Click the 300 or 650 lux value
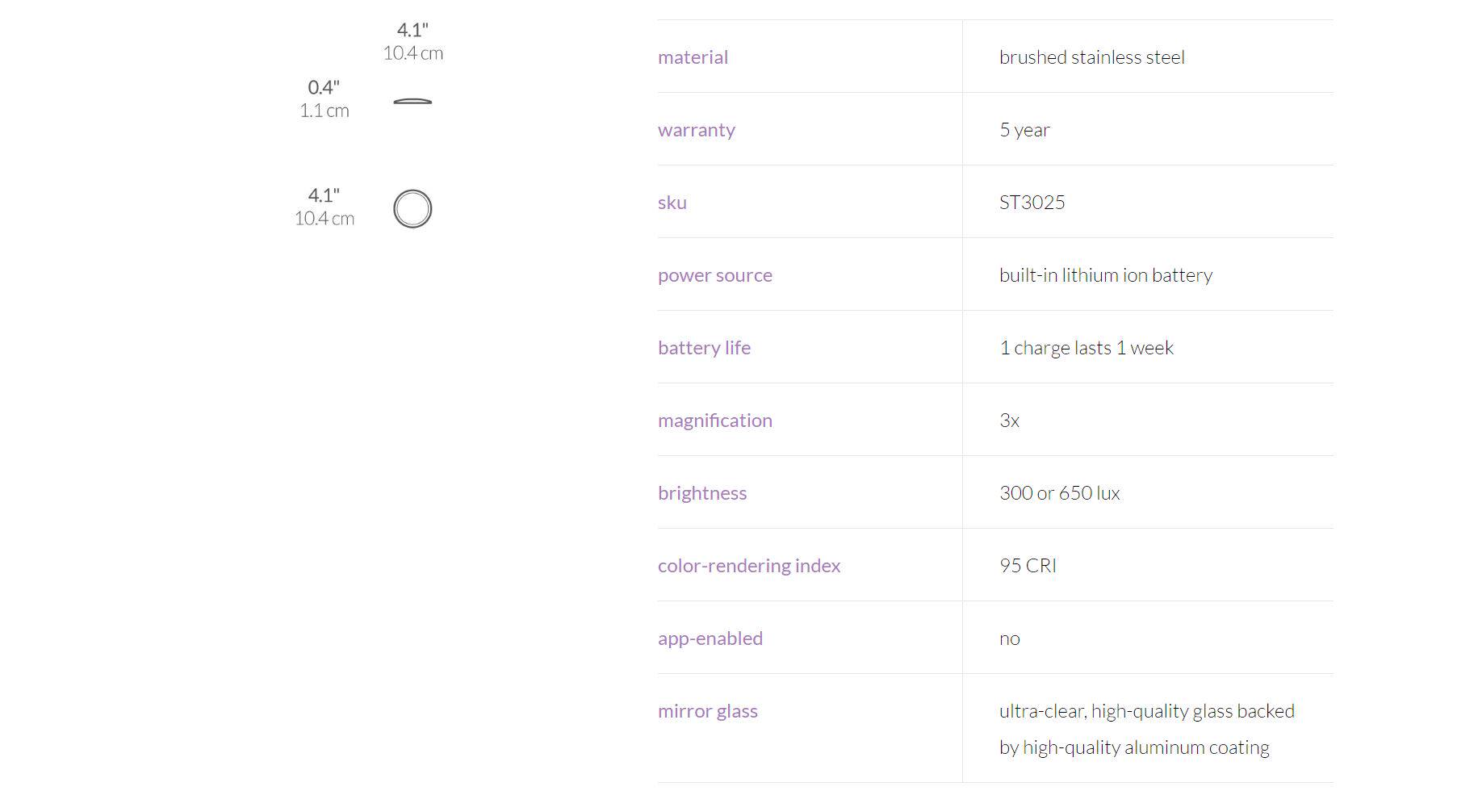 (1059, 493)
